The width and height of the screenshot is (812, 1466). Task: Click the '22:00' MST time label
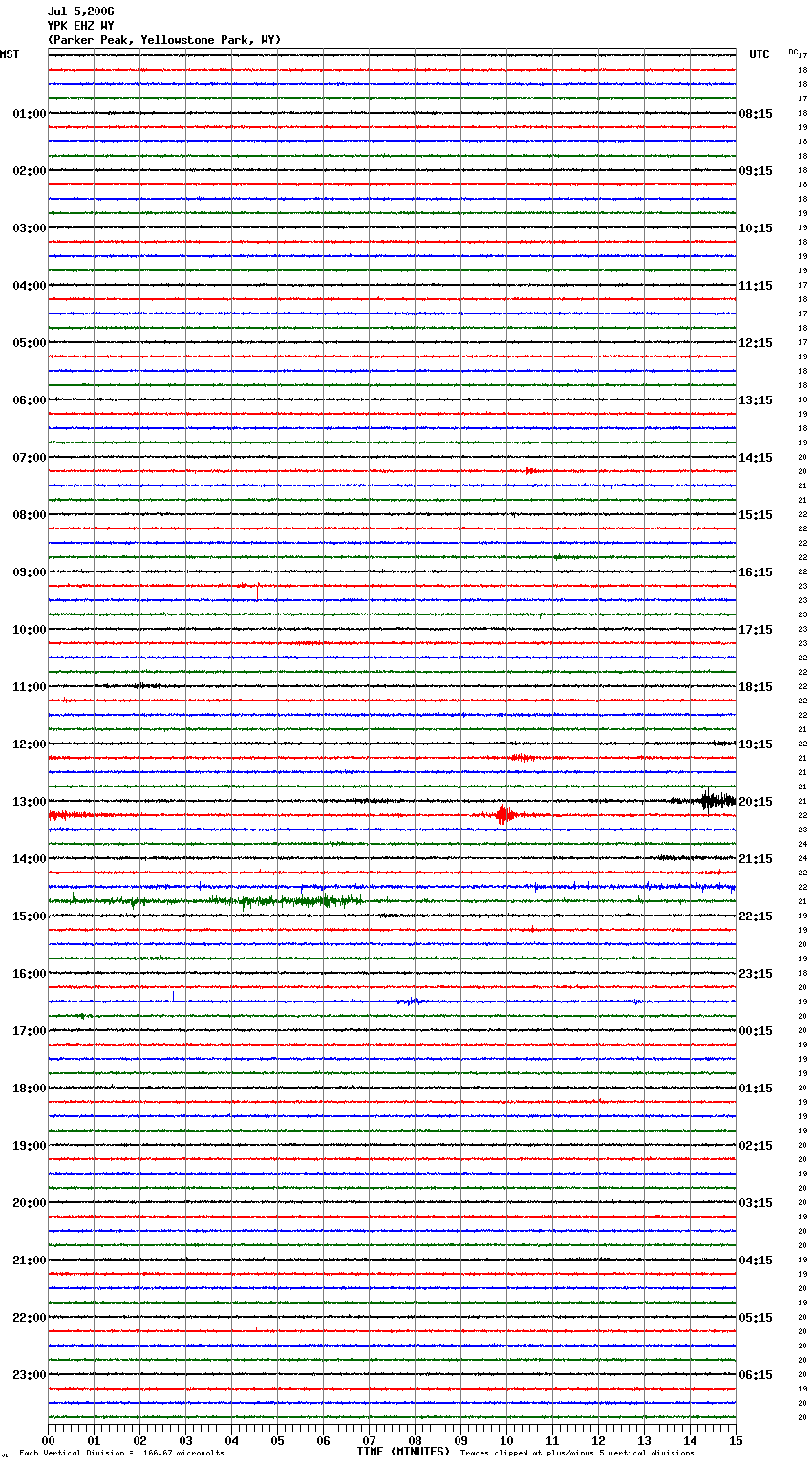pyautogui.click(x=30, y=1318)
